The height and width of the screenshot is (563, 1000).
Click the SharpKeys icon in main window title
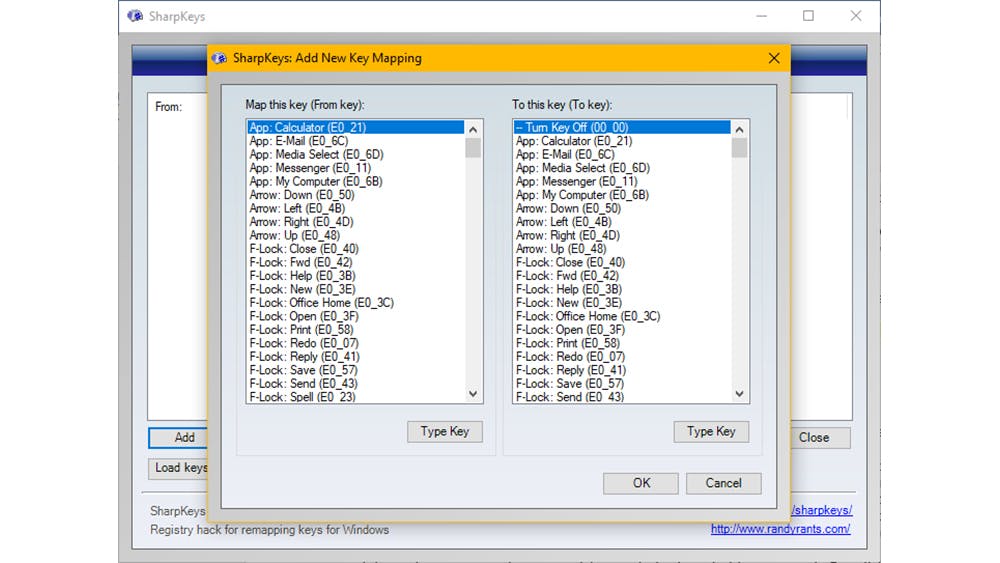click(x=135, y=16)
